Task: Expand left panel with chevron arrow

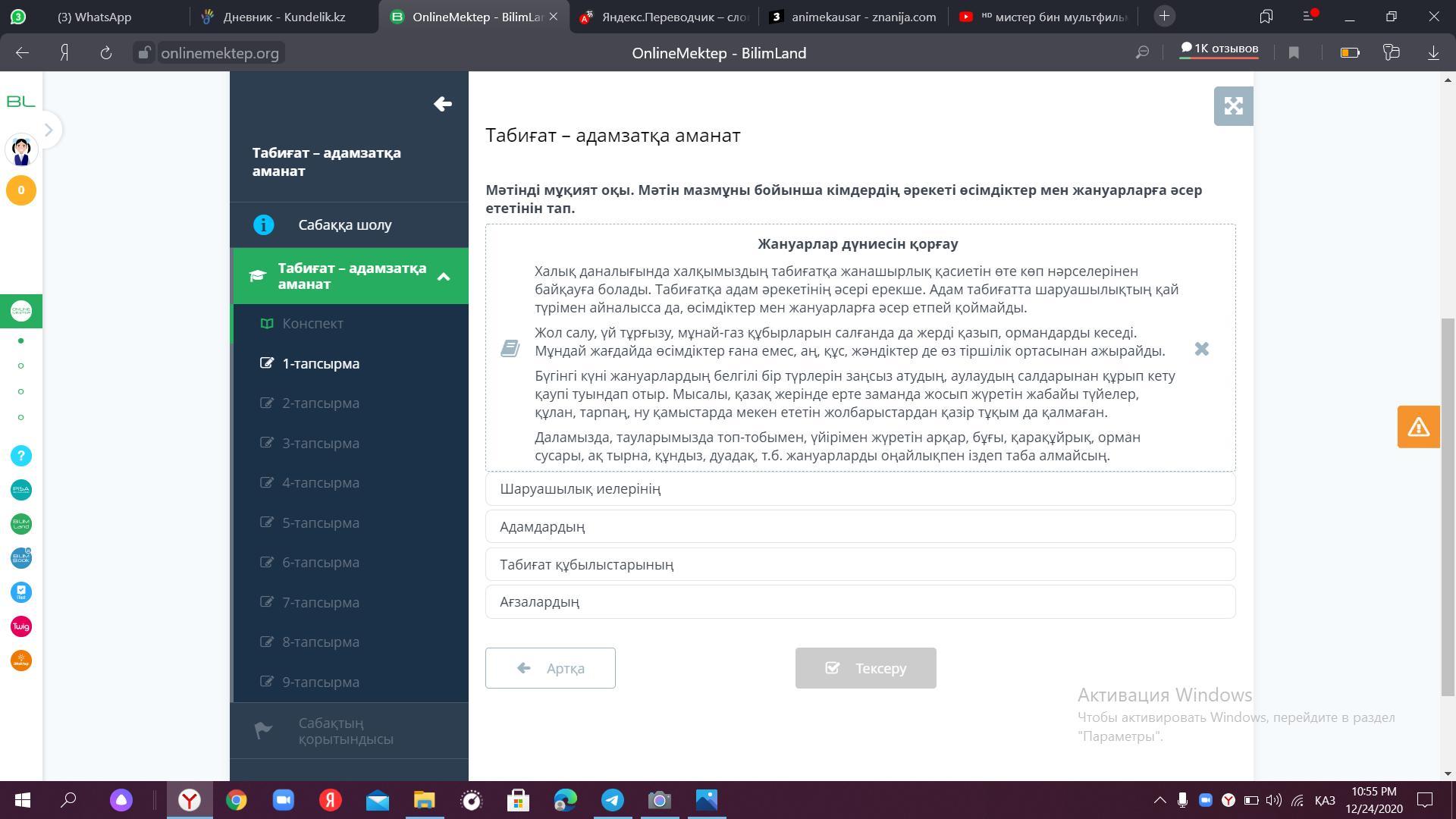Action: click(x=49, y=130)
